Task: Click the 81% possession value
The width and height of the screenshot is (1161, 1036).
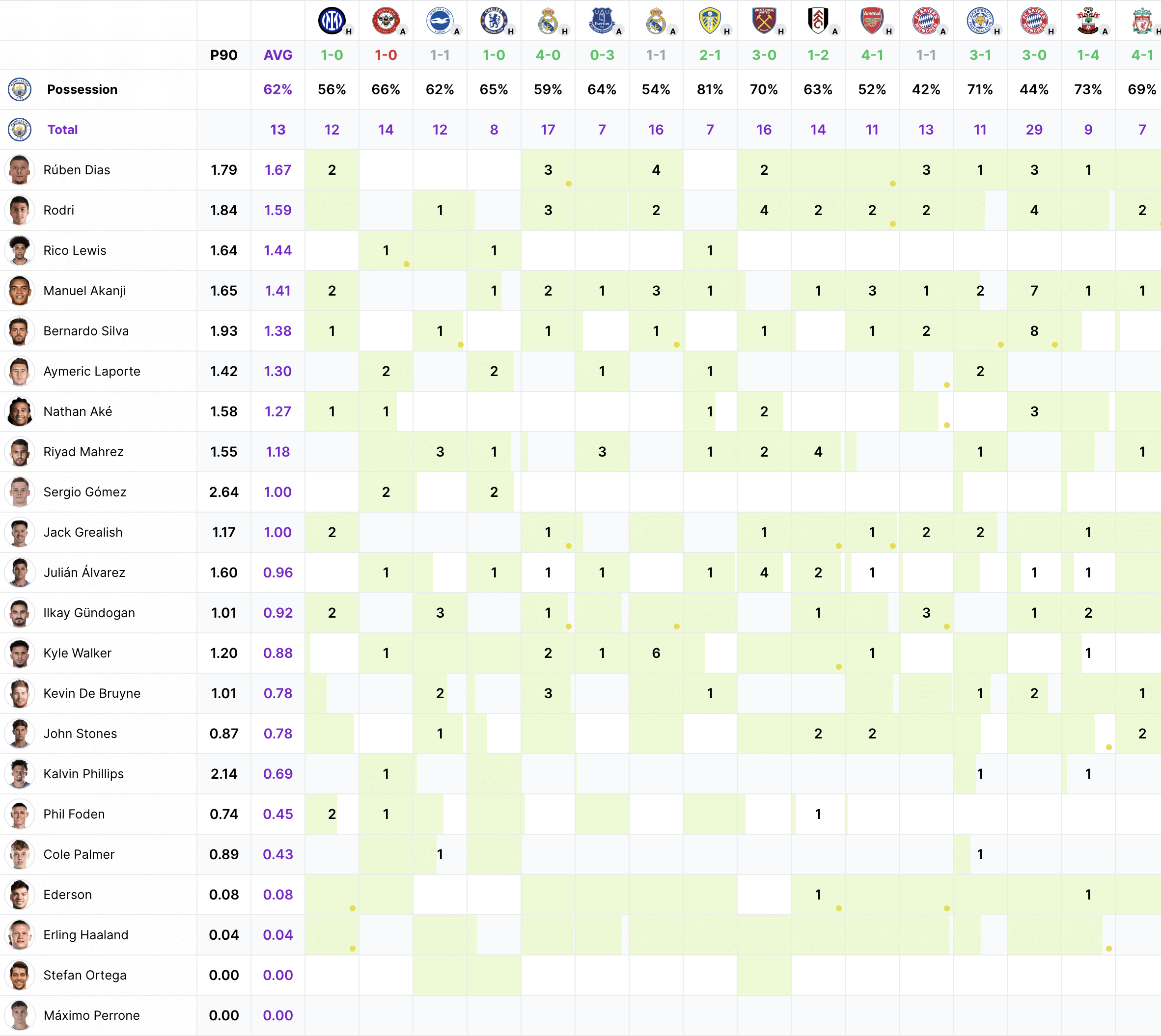Action: [710, 89]
